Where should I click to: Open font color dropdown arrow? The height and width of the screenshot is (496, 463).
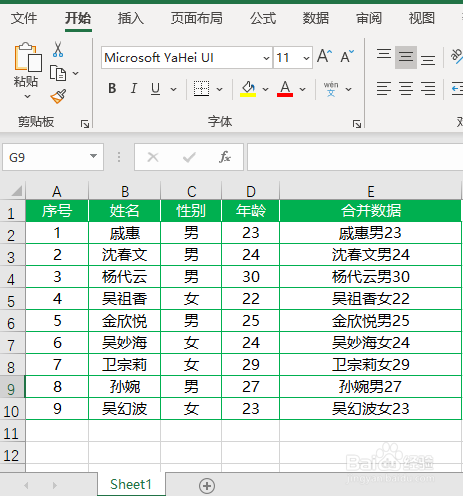coord(302,89)
